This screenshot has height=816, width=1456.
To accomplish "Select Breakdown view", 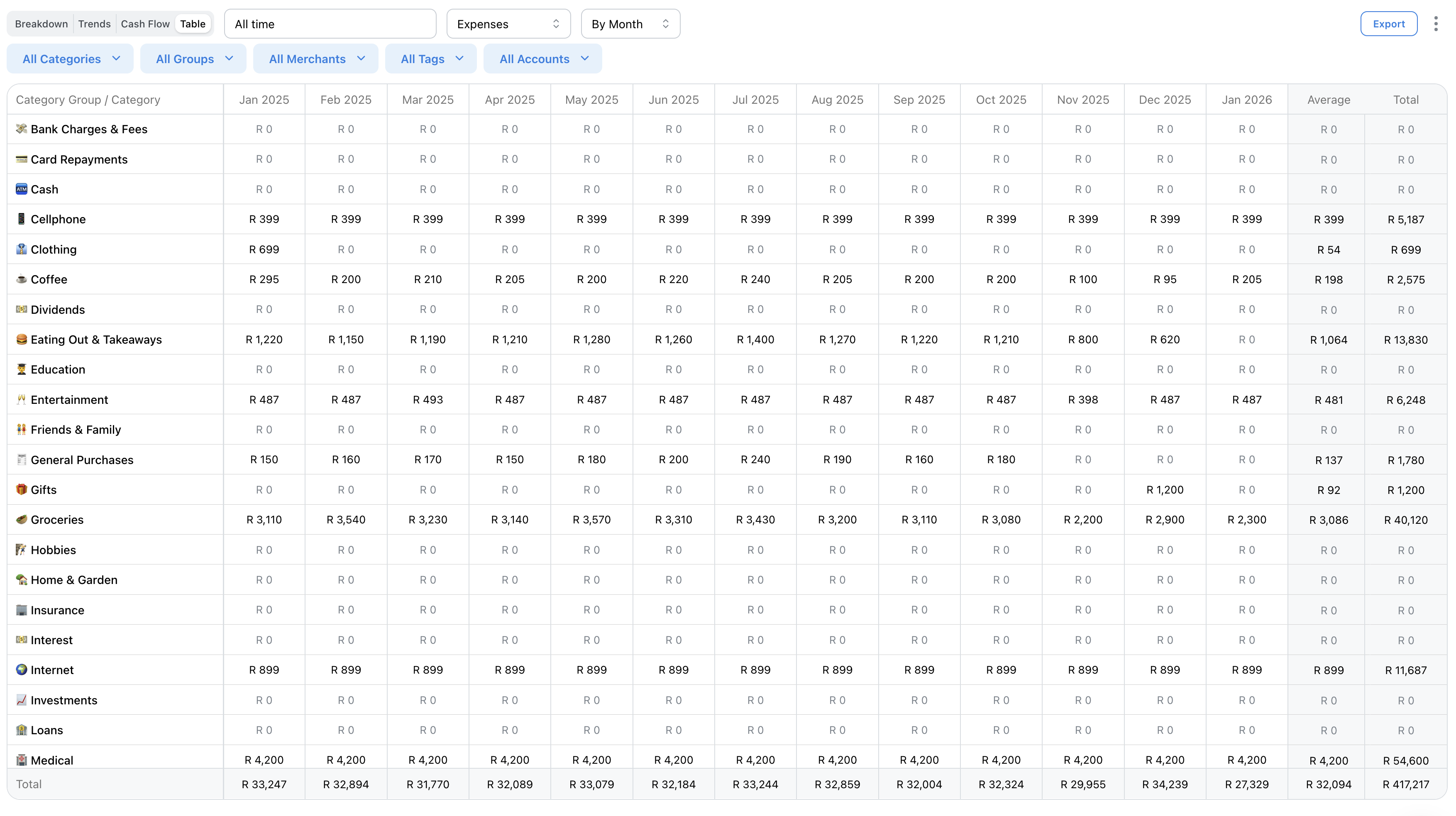I will (41, 24).
